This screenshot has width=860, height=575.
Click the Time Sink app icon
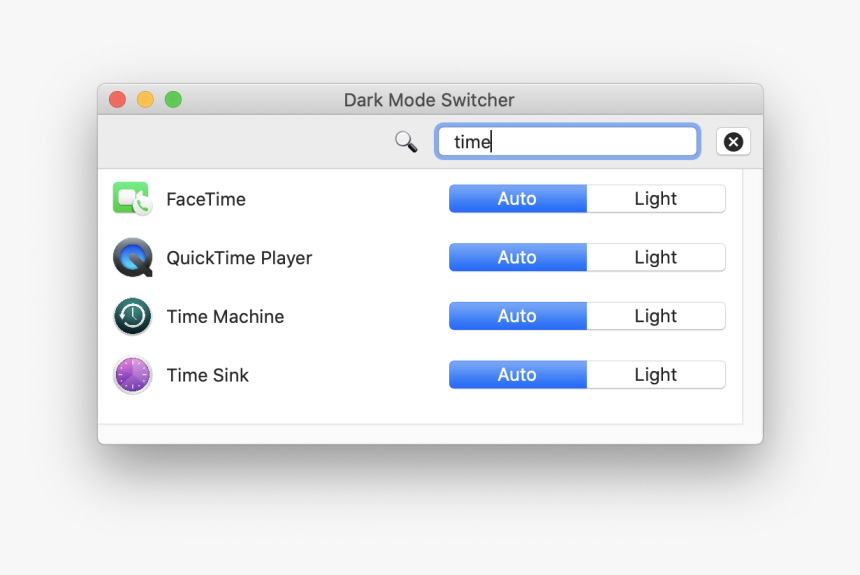(x=132, y=375)
